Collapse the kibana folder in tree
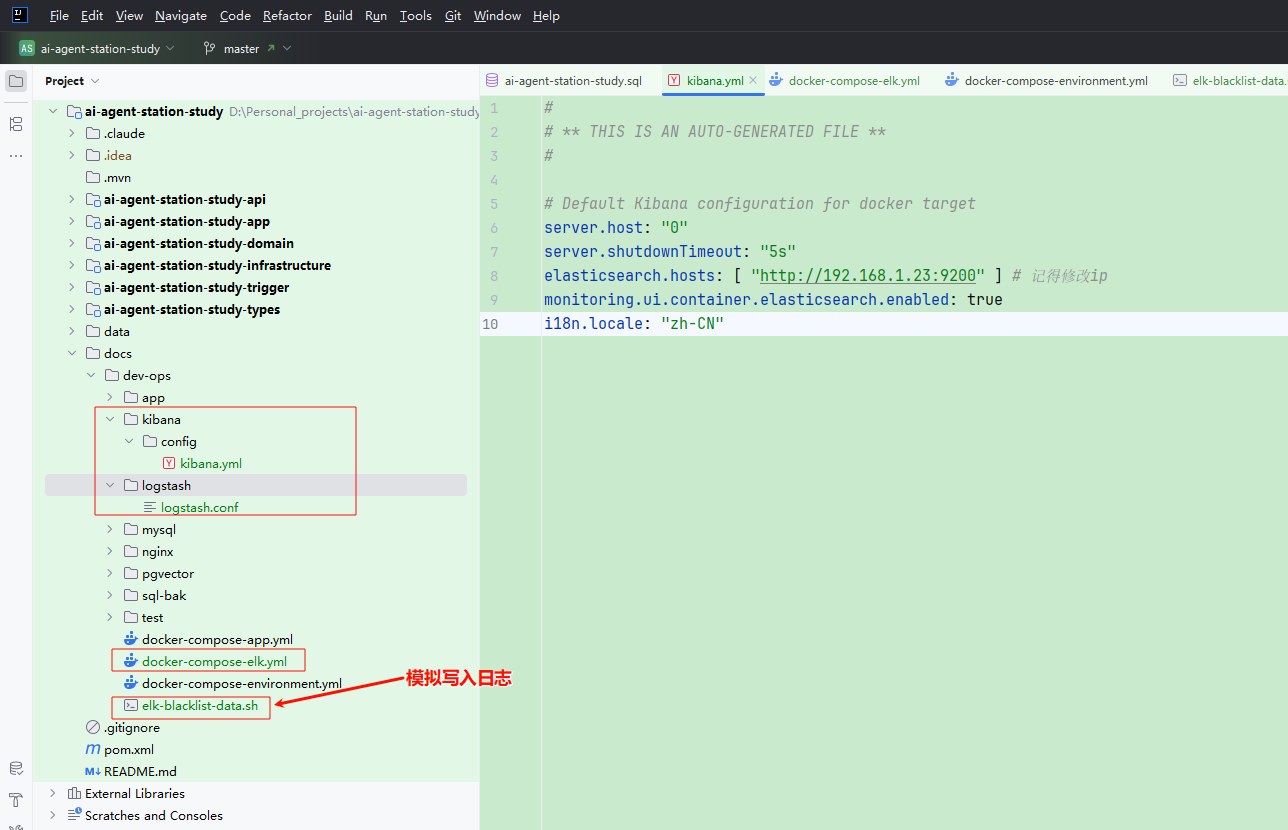This screenshot has height=830, width=1288. [110, 420]
